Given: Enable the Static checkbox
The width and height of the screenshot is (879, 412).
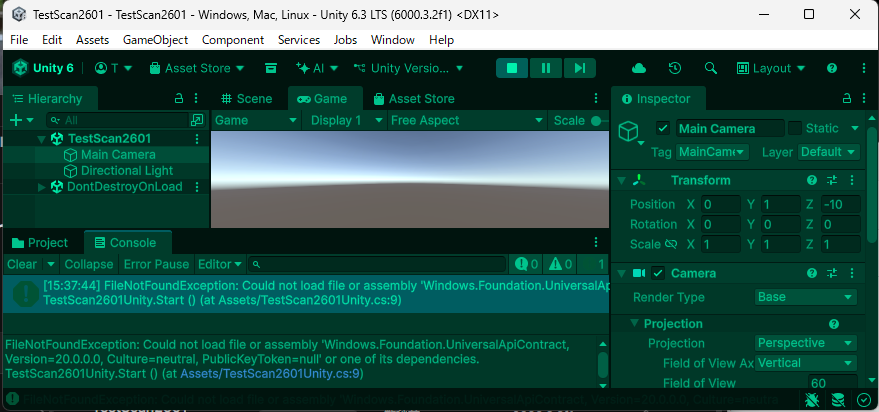Looking at the screenshot, I should pyautogui.click(x=795, y=128).
